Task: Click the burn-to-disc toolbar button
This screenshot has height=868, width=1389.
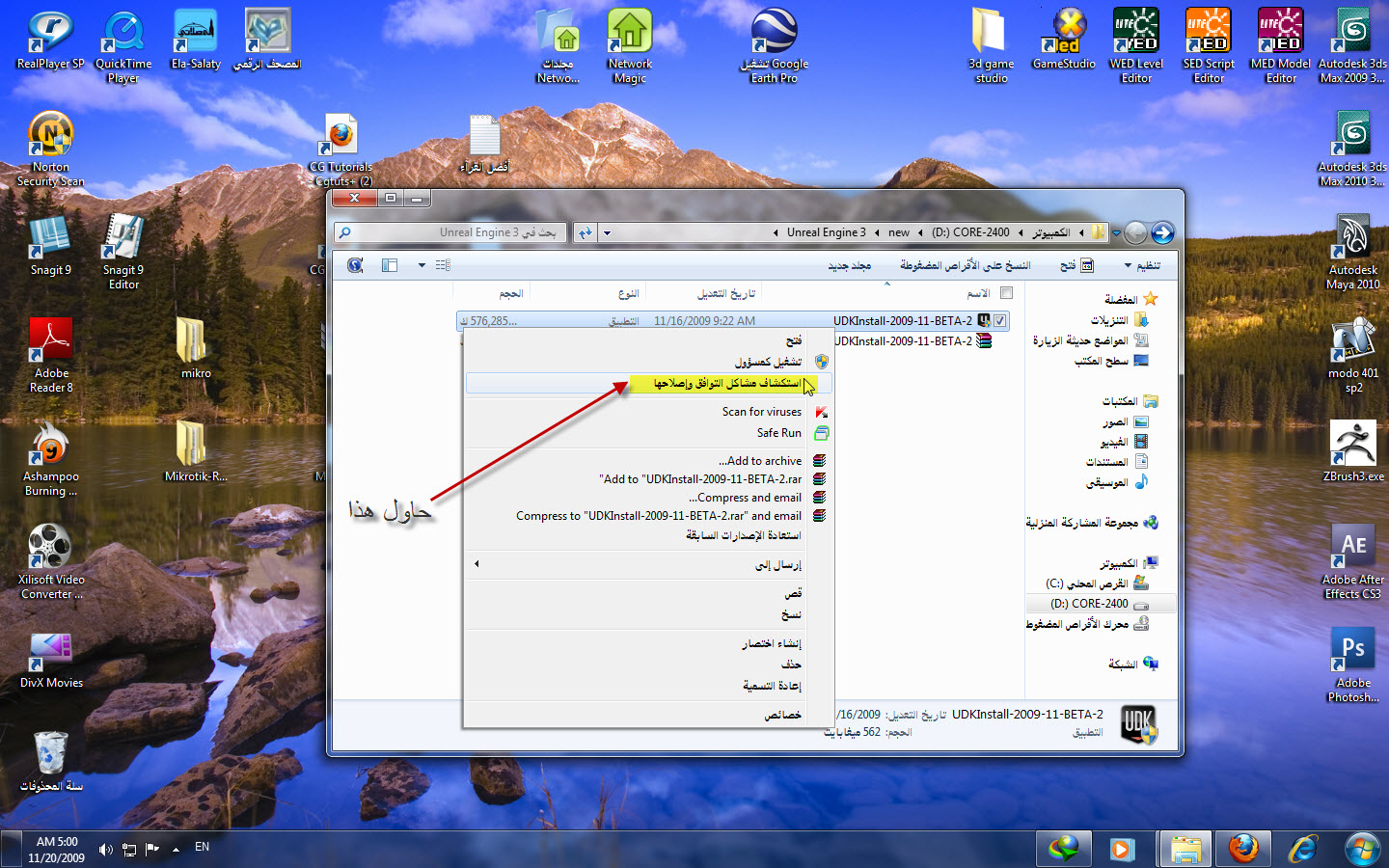Action: (x=965, y=265)
